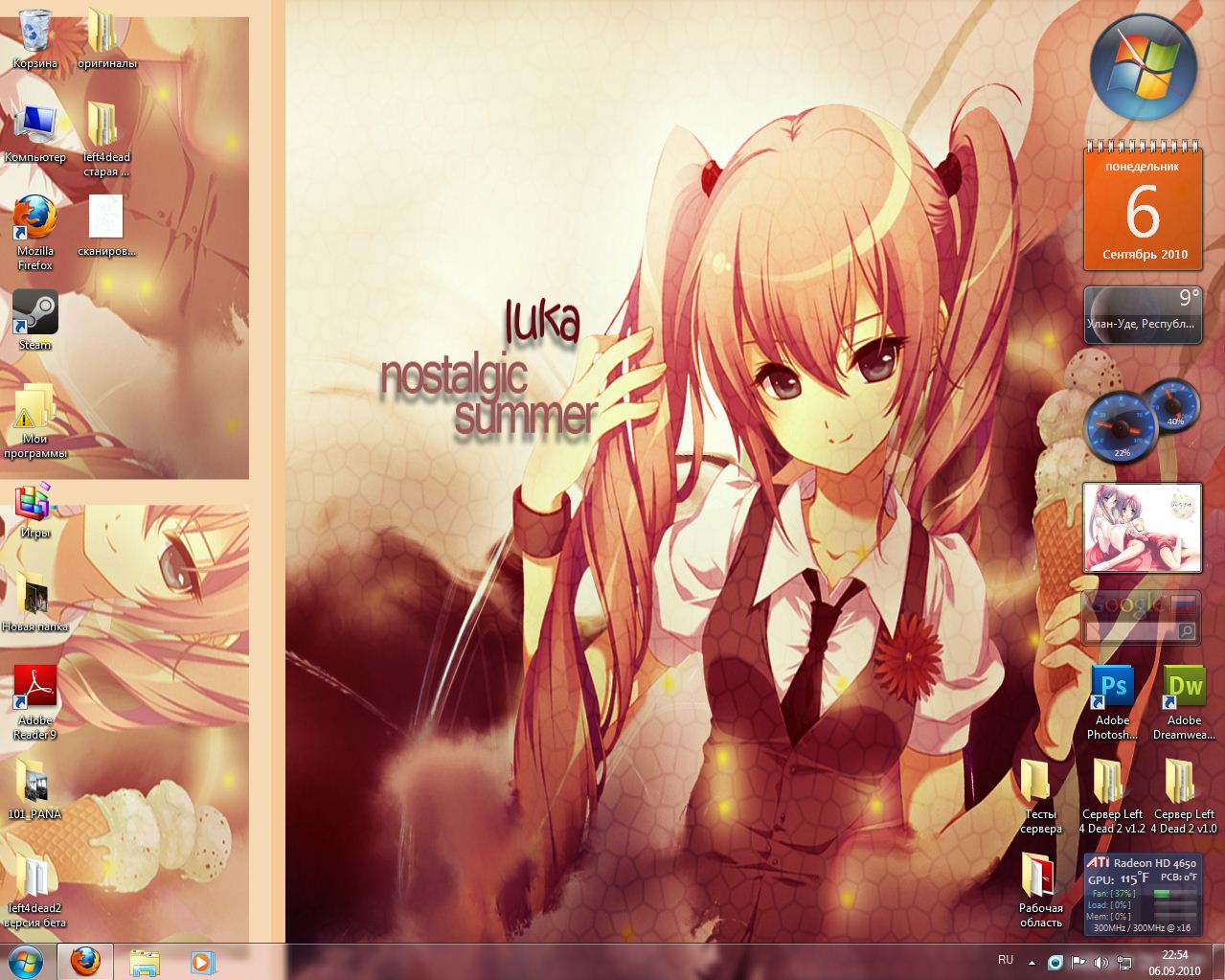Click the taskbar clock showing 22:54
The image size is (1225, 980).
click(x=1174, y=962)
